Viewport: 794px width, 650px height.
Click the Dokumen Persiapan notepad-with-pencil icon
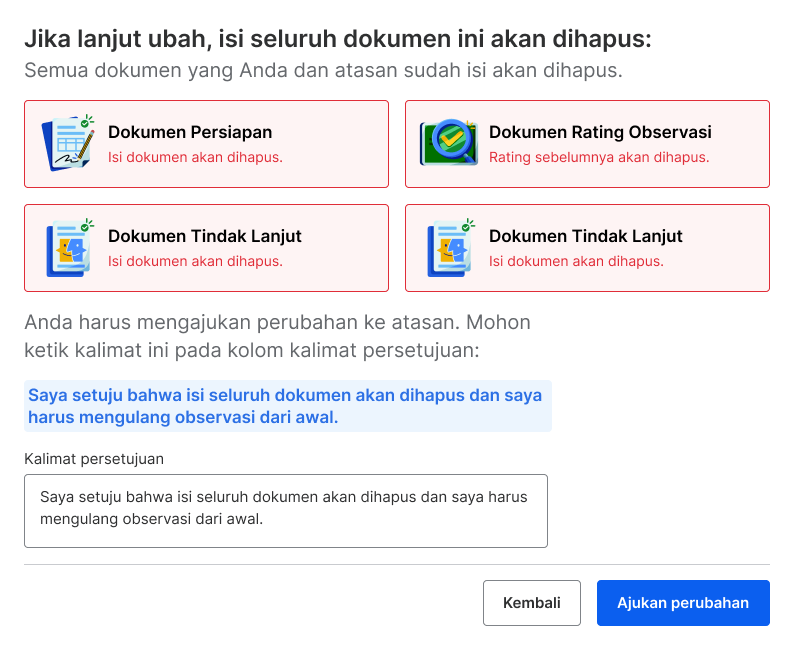click(x=68, y=143)
